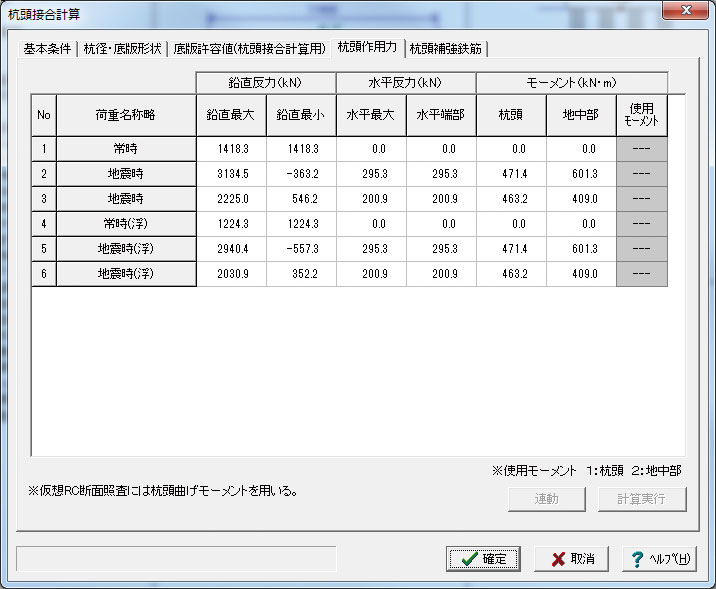
Task: Click the 計算実行 button
Action: (642, 499)
